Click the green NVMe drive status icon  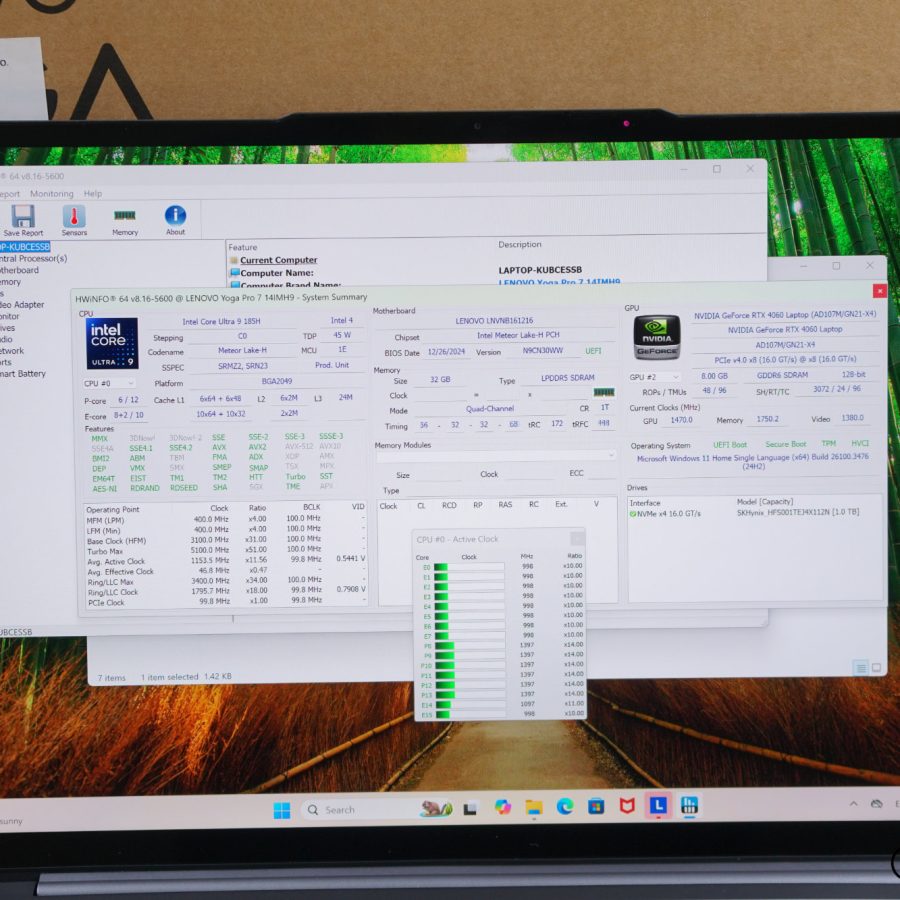point(633,514)
